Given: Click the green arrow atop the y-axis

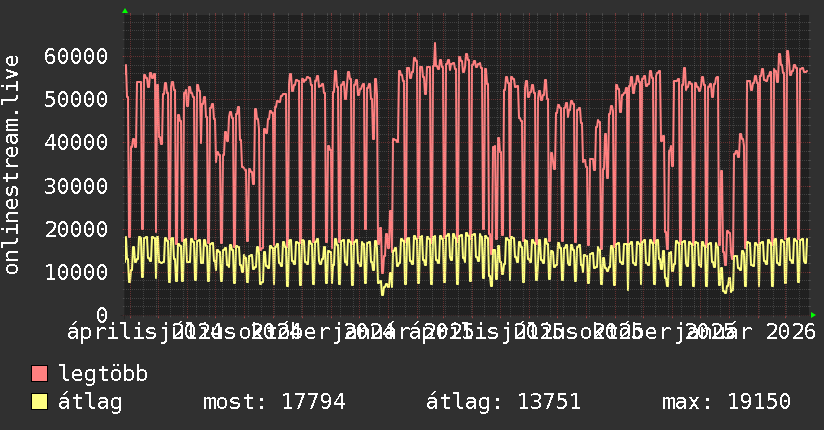Looking at the screenshot, I should tap(124, 11).
